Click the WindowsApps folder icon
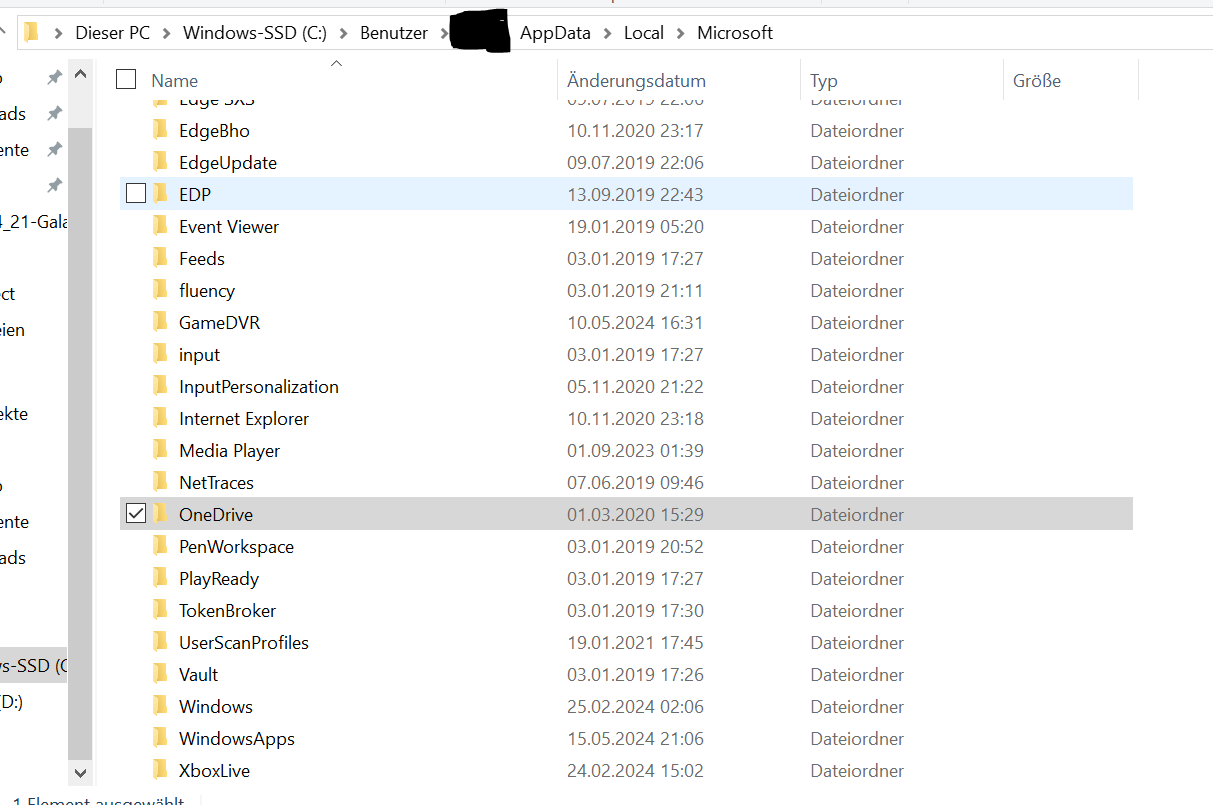Image resolution: width=1213 pixels, height=805 pixels. click(x=160, y=738)
